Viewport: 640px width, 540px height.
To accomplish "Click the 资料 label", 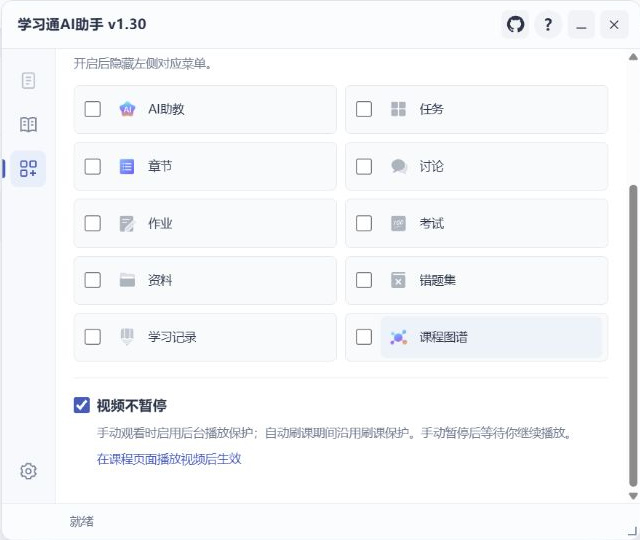I will [x=160, y=280].
